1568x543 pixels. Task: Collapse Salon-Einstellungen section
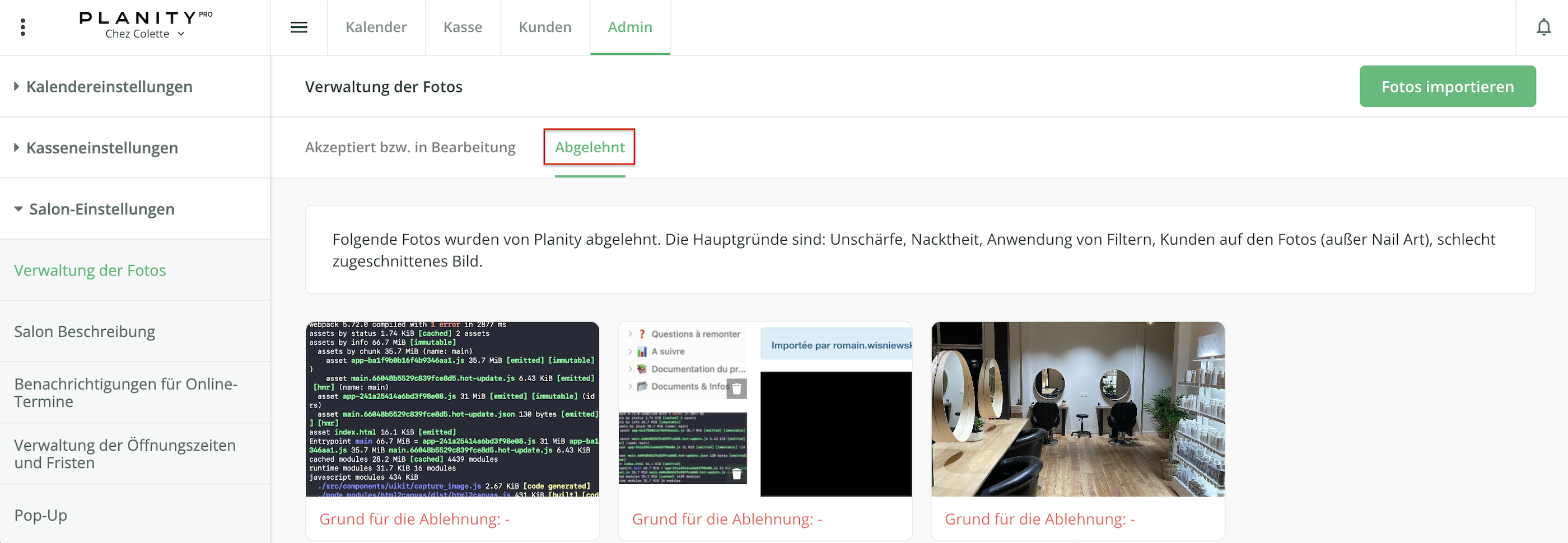[102, 209]
